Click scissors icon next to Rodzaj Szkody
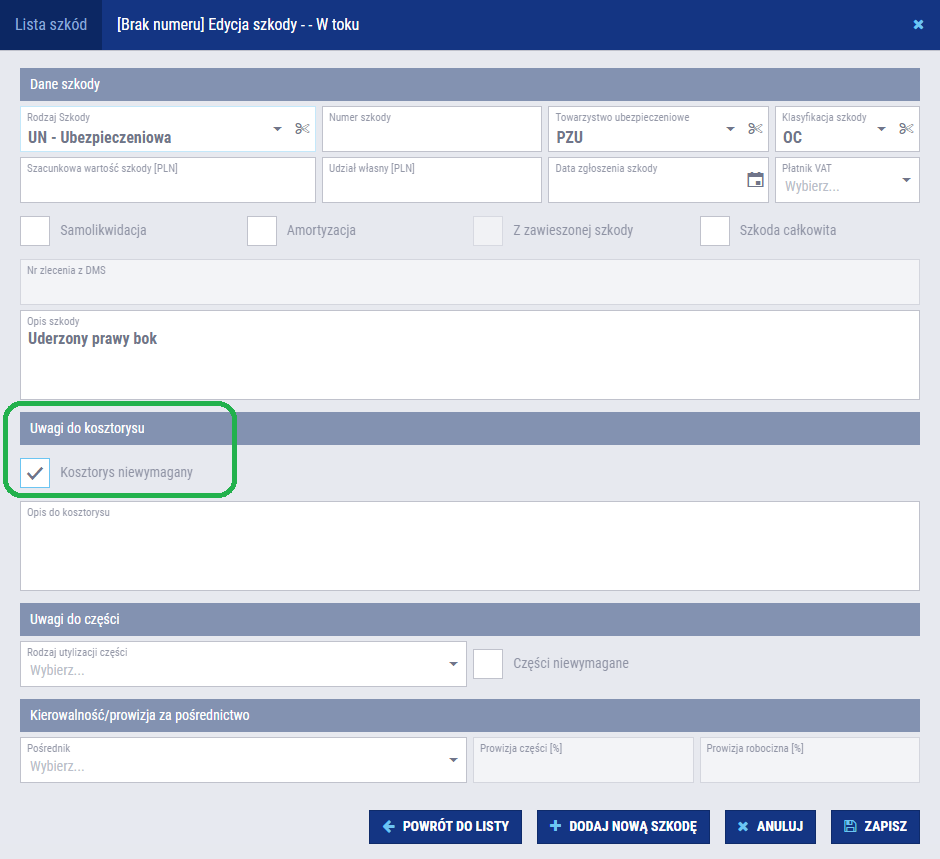Viewport: 940px width, 859px height. (x=302, y=129)
